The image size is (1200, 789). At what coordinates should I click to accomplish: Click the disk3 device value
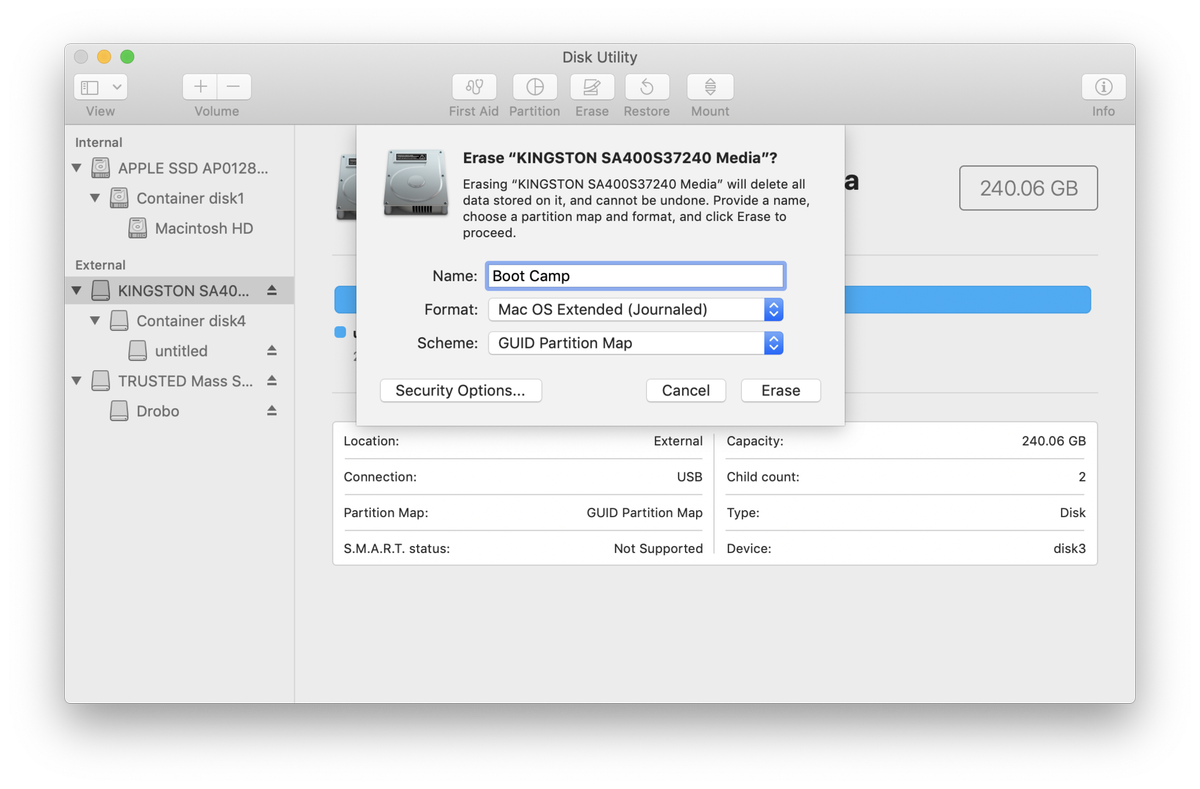point(1068,549)
